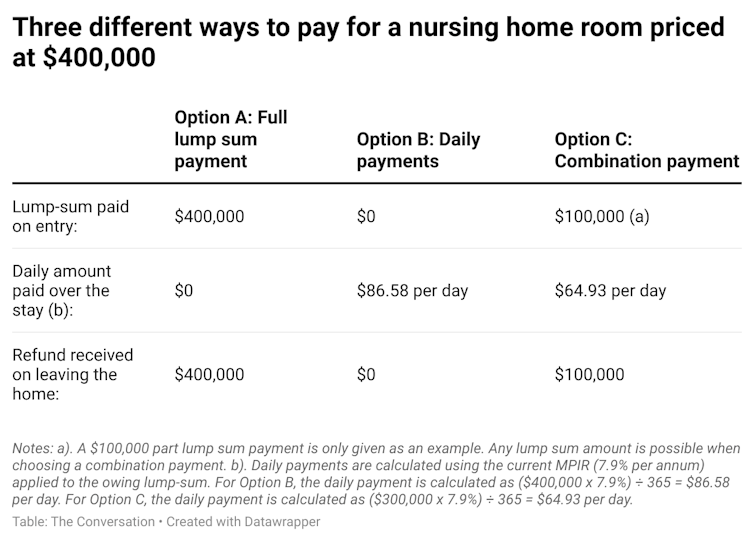The image size is (754, 542).
Task: Click the '$100,000 (a)' cell under Option C
Action: click(x=602, y=216)
